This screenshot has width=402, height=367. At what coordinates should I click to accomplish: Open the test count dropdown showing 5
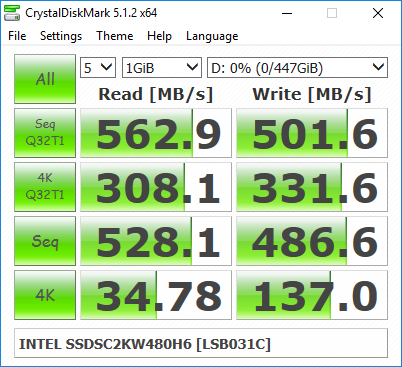(x=98, y=68)
